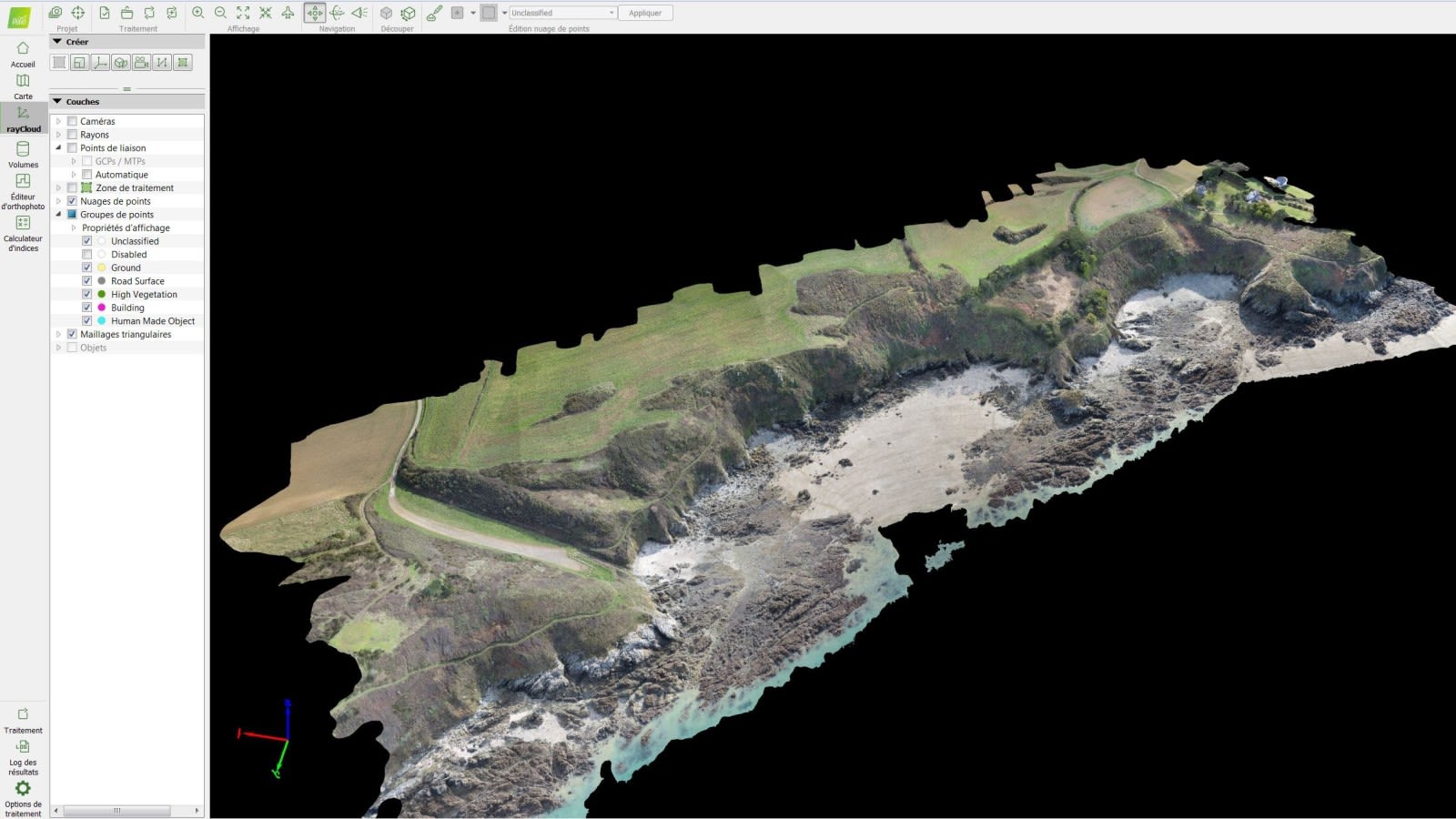Open Options de traitement
Image resolution: width=1456 pixels, height=819 pixels.
click(23, 790)
